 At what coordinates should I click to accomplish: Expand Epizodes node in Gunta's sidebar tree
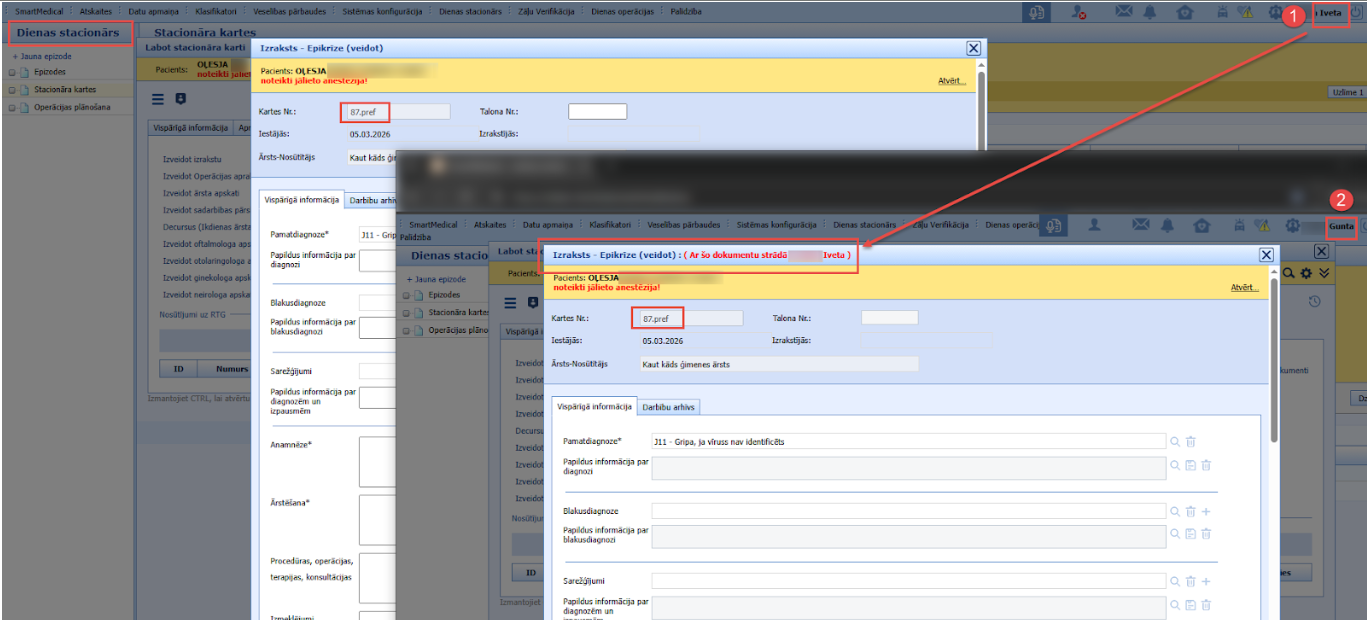(x=406, y=295)
